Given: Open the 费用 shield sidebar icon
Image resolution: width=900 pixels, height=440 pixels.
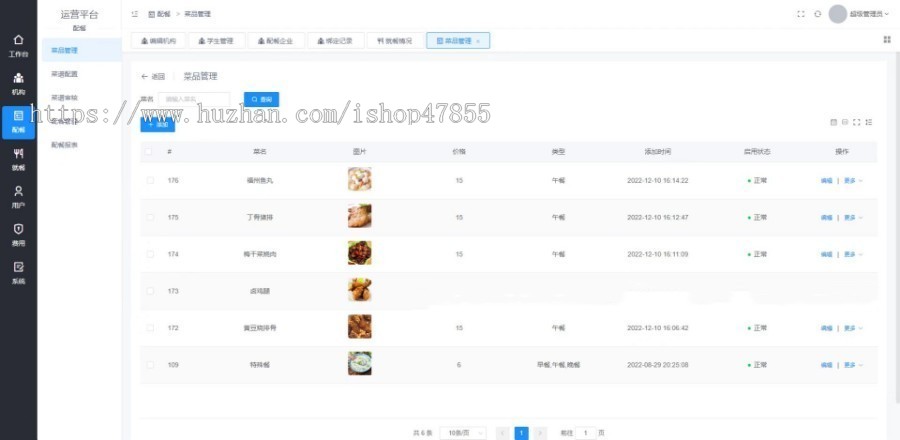Looking at the screenshot, I should [18, 229].
